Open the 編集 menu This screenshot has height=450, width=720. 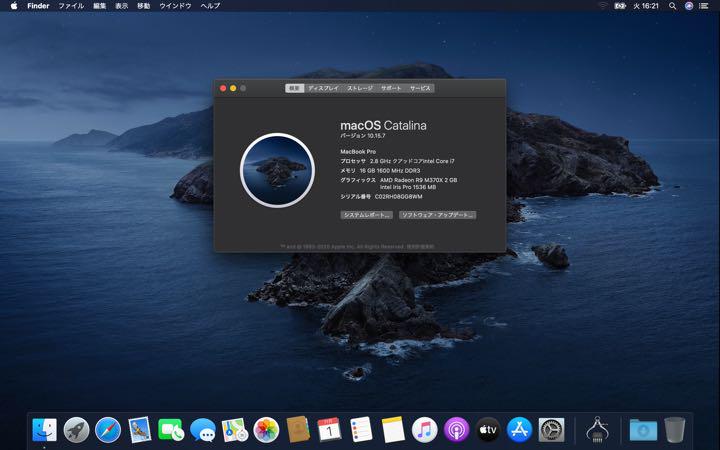[100, 6]
